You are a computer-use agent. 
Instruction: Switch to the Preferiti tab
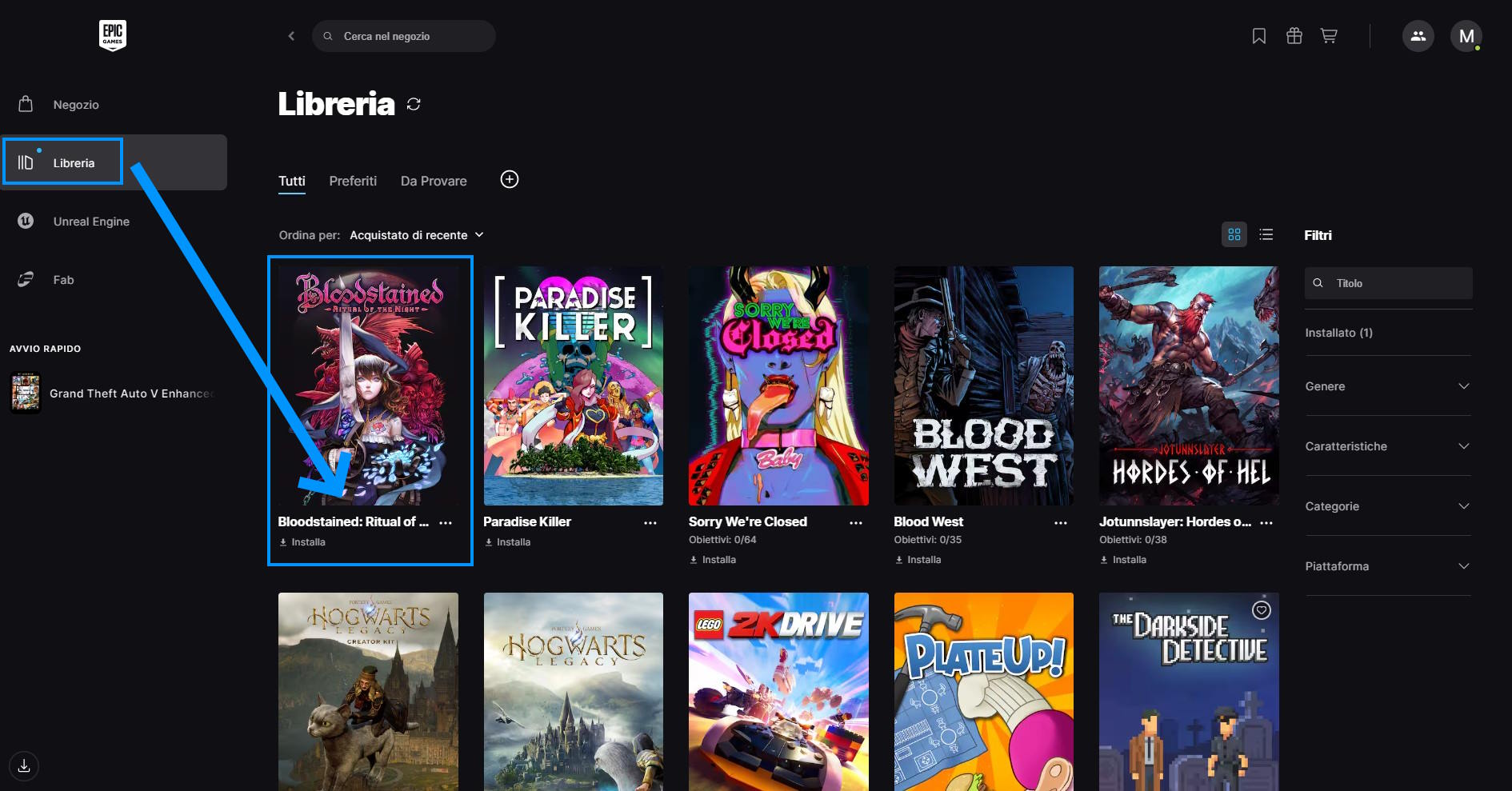[x=353, y=181]
